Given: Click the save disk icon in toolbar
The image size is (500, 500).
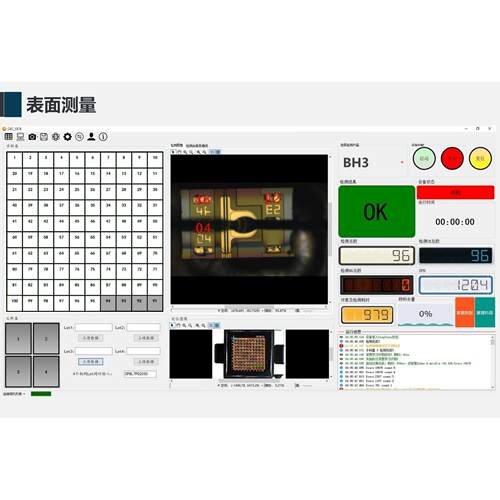Looking at the screenshot, I should coord(44,137).
